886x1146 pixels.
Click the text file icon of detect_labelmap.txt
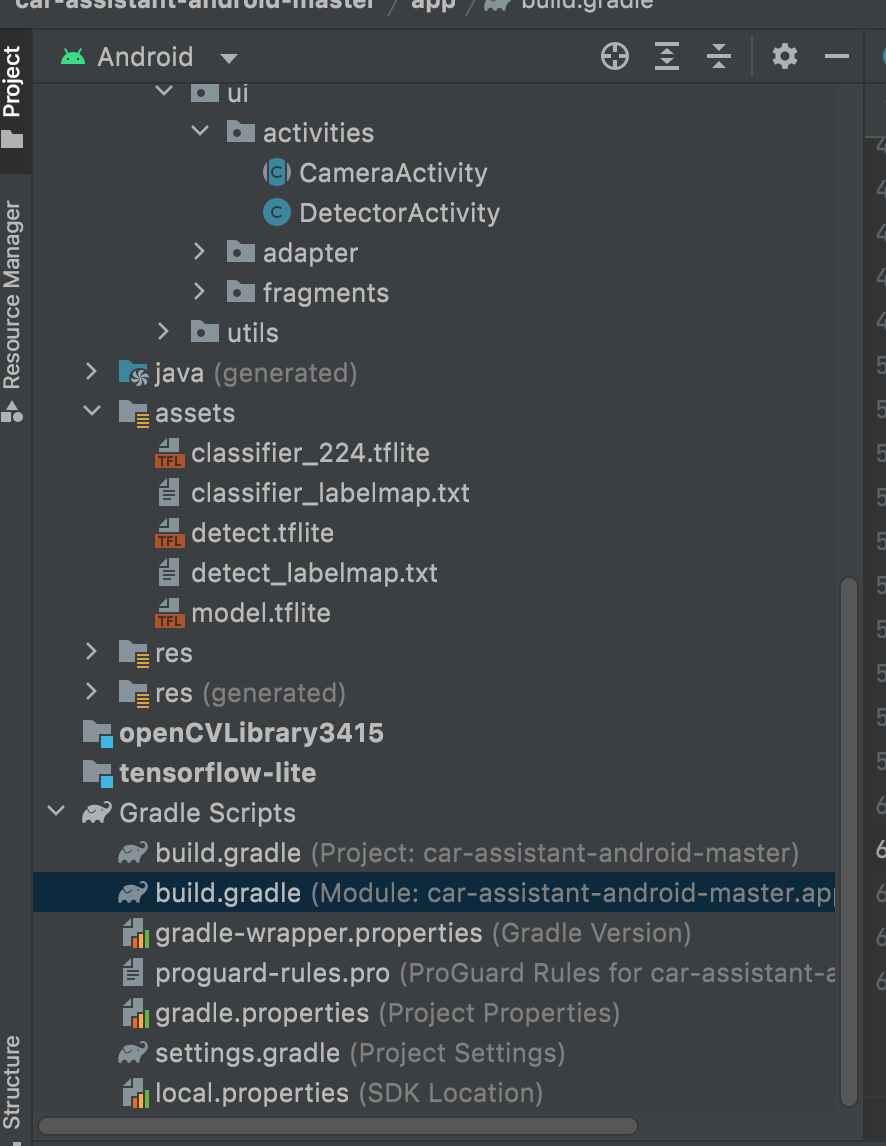pos(169,572)
